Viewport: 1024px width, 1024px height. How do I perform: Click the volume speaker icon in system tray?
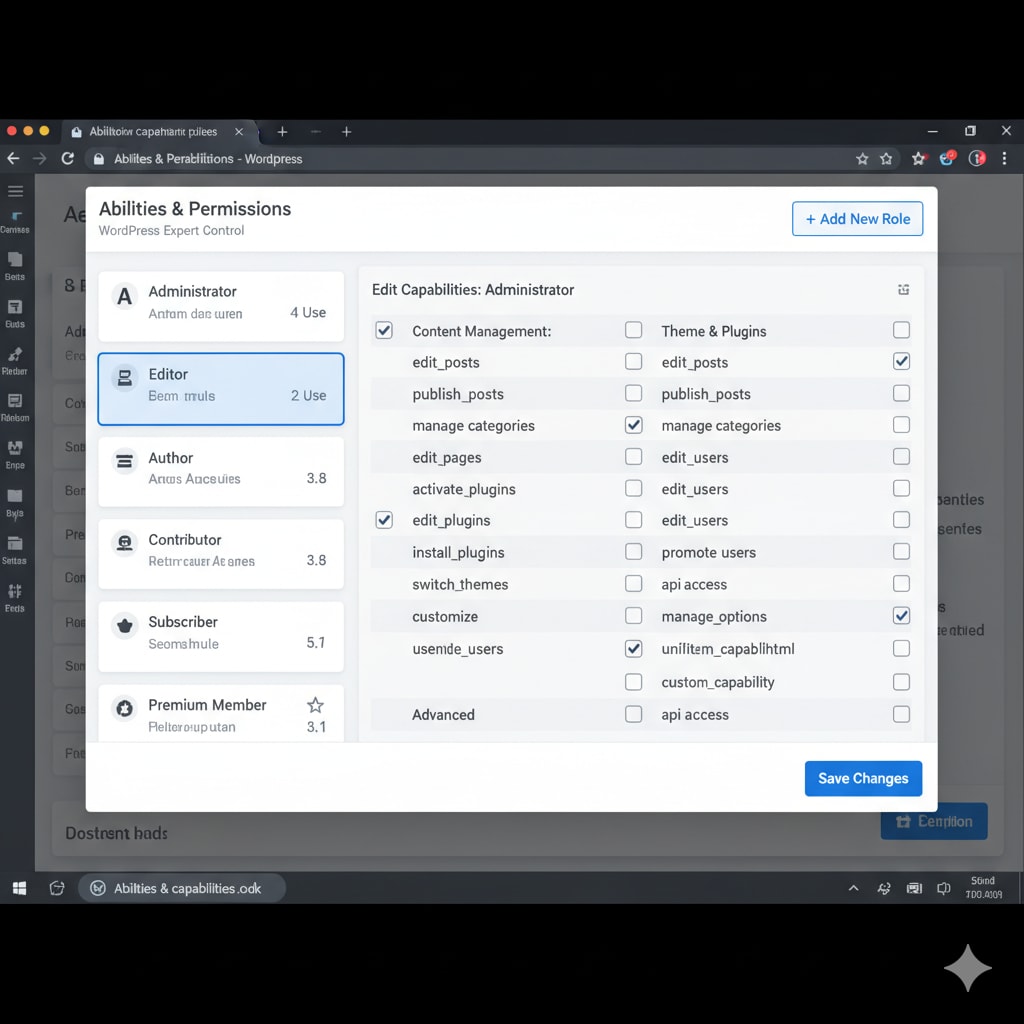943,888
